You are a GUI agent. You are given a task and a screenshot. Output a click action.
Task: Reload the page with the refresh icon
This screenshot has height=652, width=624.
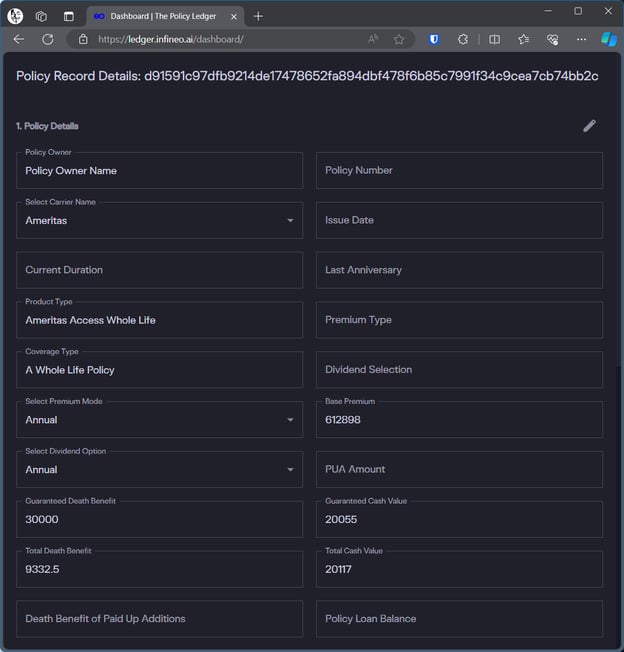48,40
